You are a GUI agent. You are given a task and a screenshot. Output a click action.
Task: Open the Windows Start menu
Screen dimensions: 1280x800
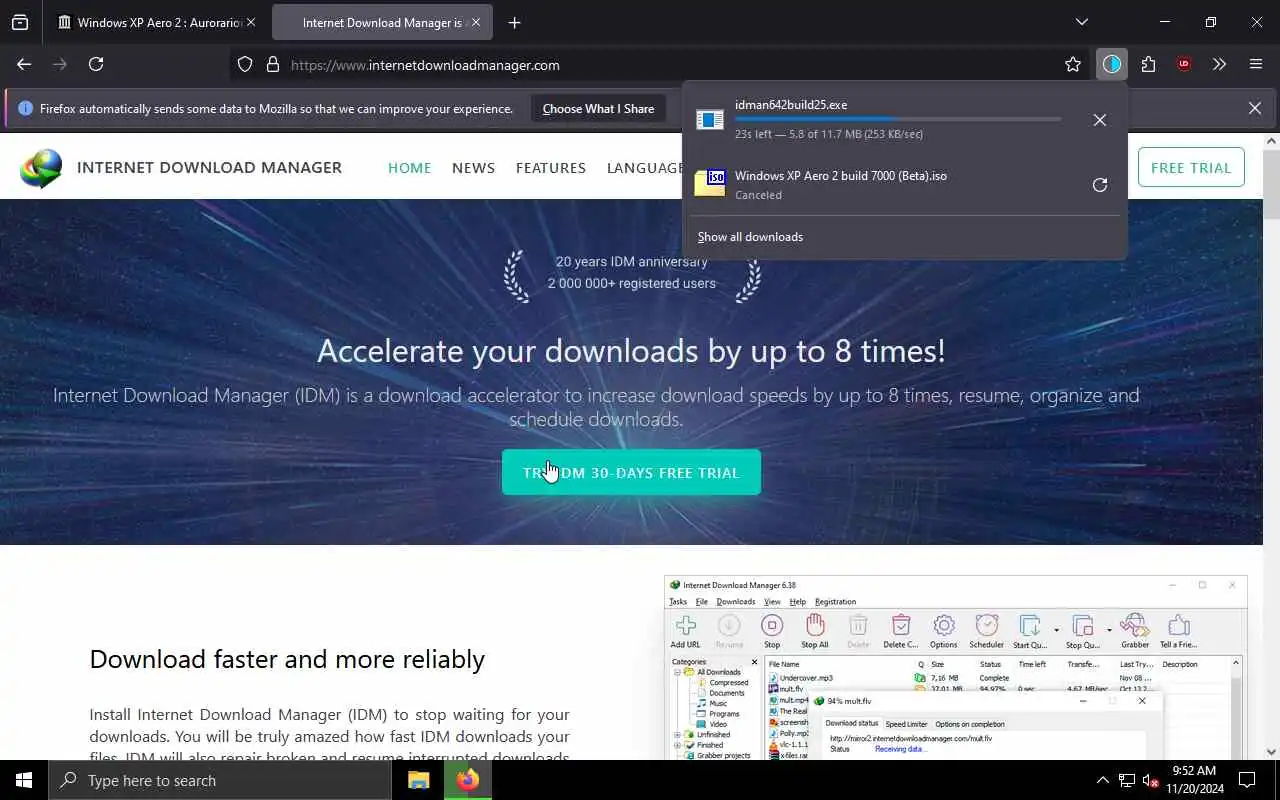24,780
